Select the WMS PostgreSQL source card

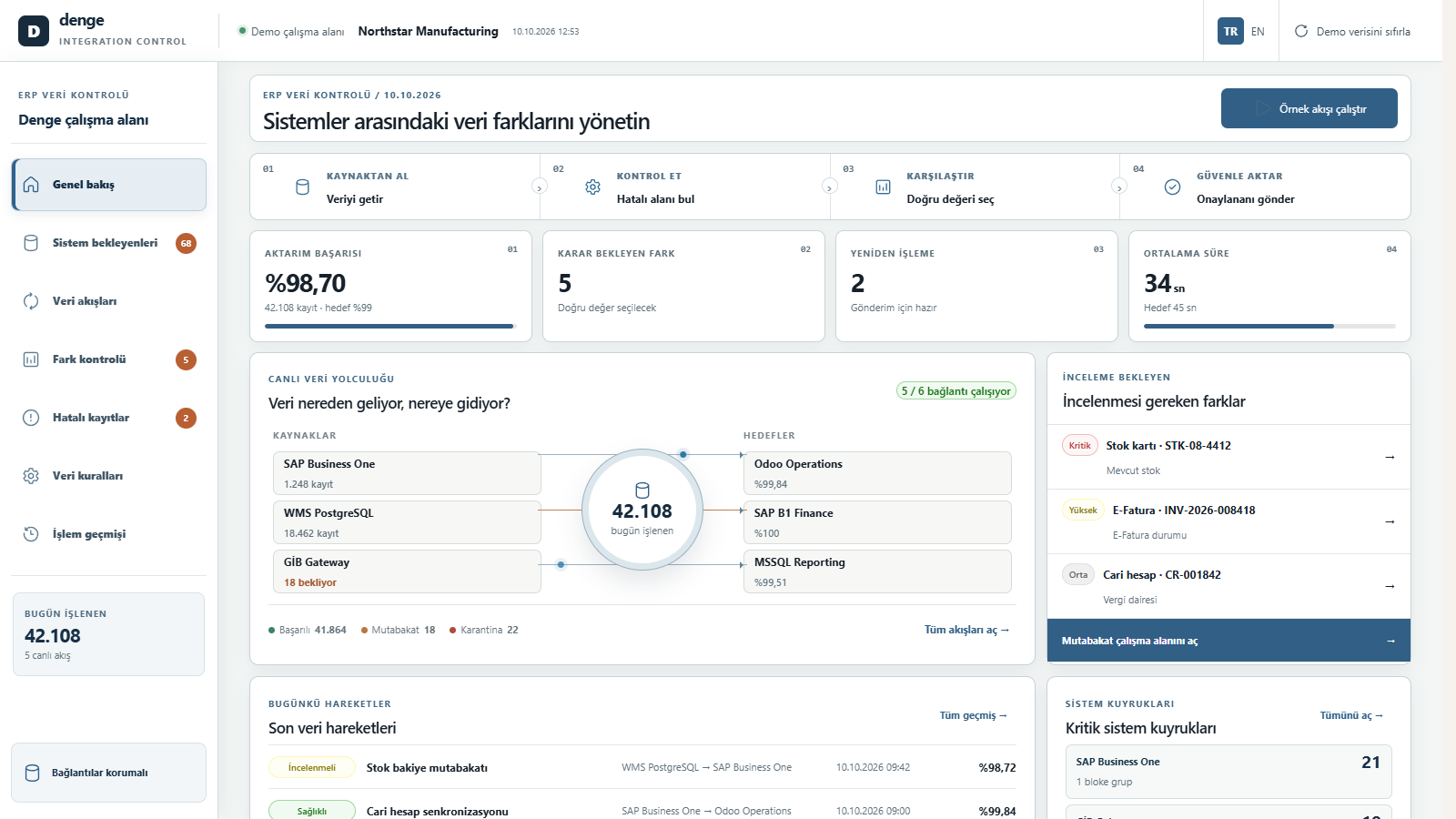click(407, 522)
